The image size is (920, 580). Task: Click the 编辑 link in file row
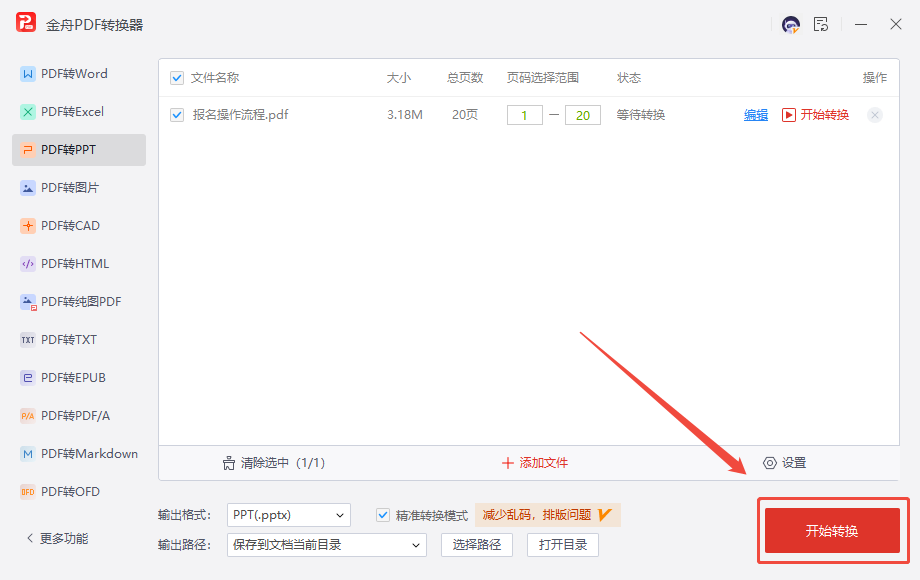click(756, 115)
